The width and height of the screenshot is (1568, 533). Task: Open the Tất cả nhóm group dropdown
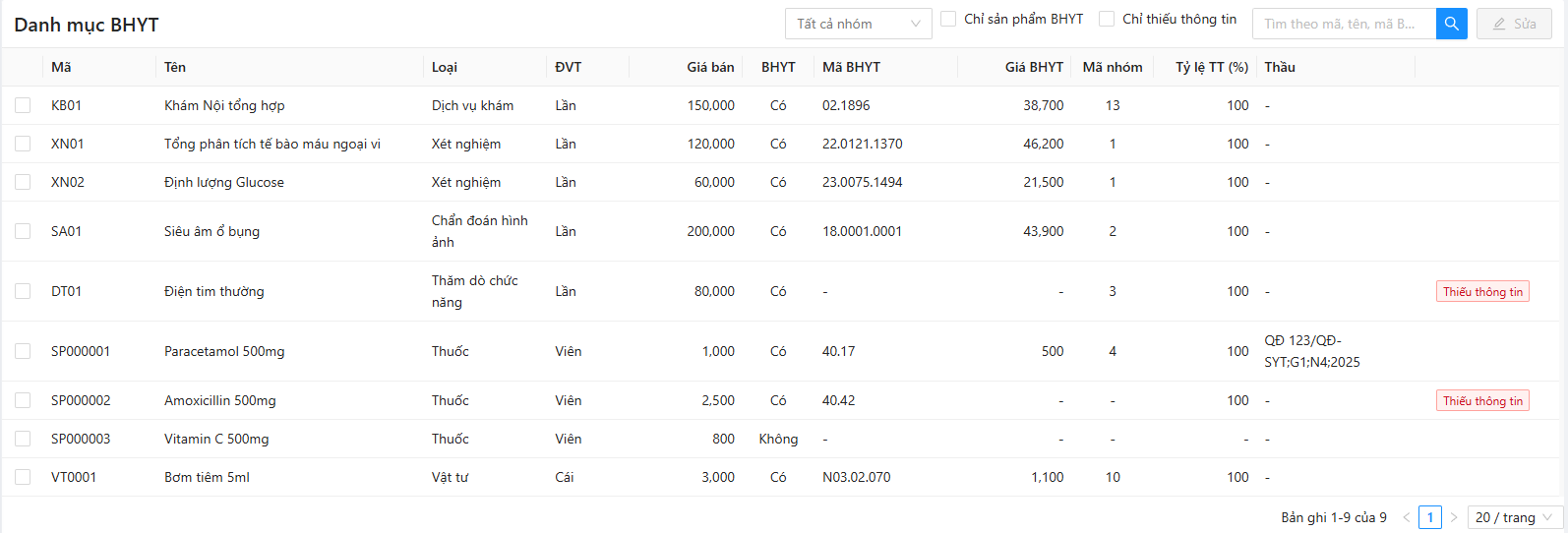pyautogui.click(x=859, y=24)
